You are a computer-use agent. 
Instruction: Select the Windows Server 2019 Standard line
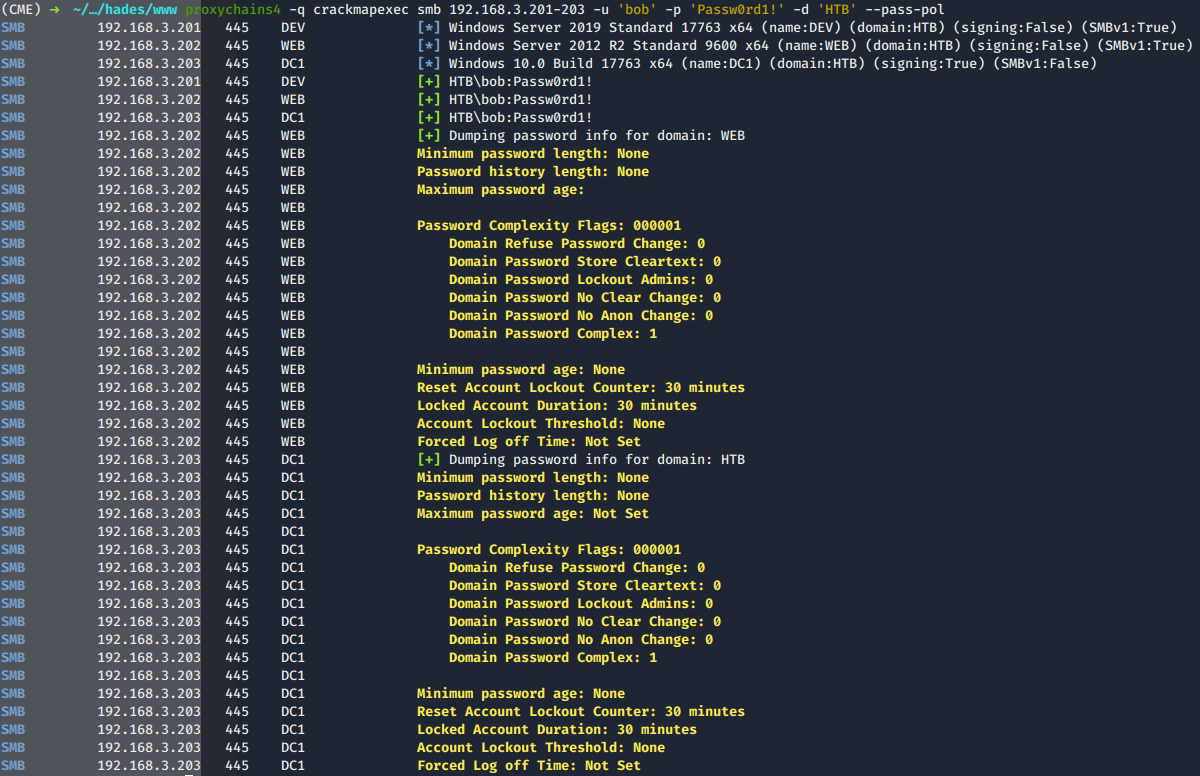pos(800,28)
